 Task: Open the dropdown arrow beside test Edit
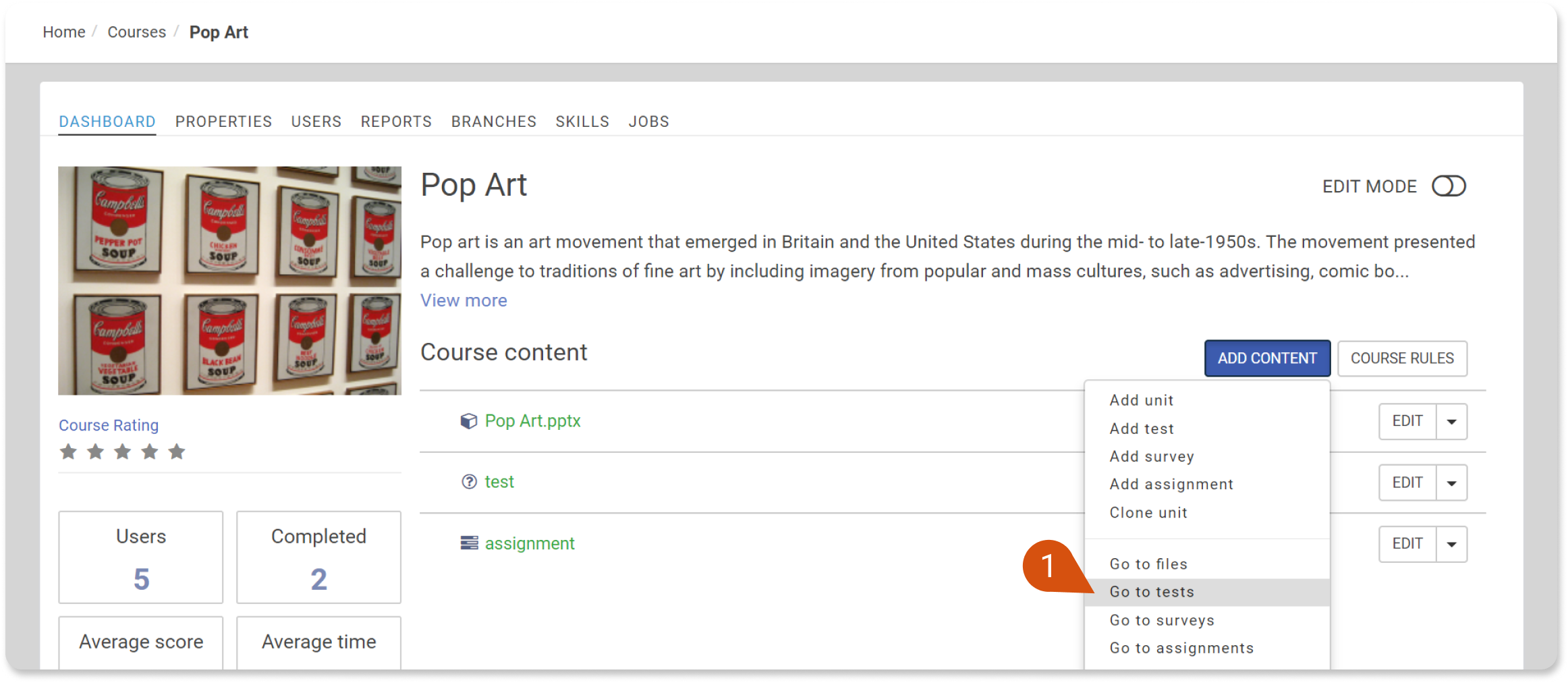pyautogui.click(x=1451, y=483)
